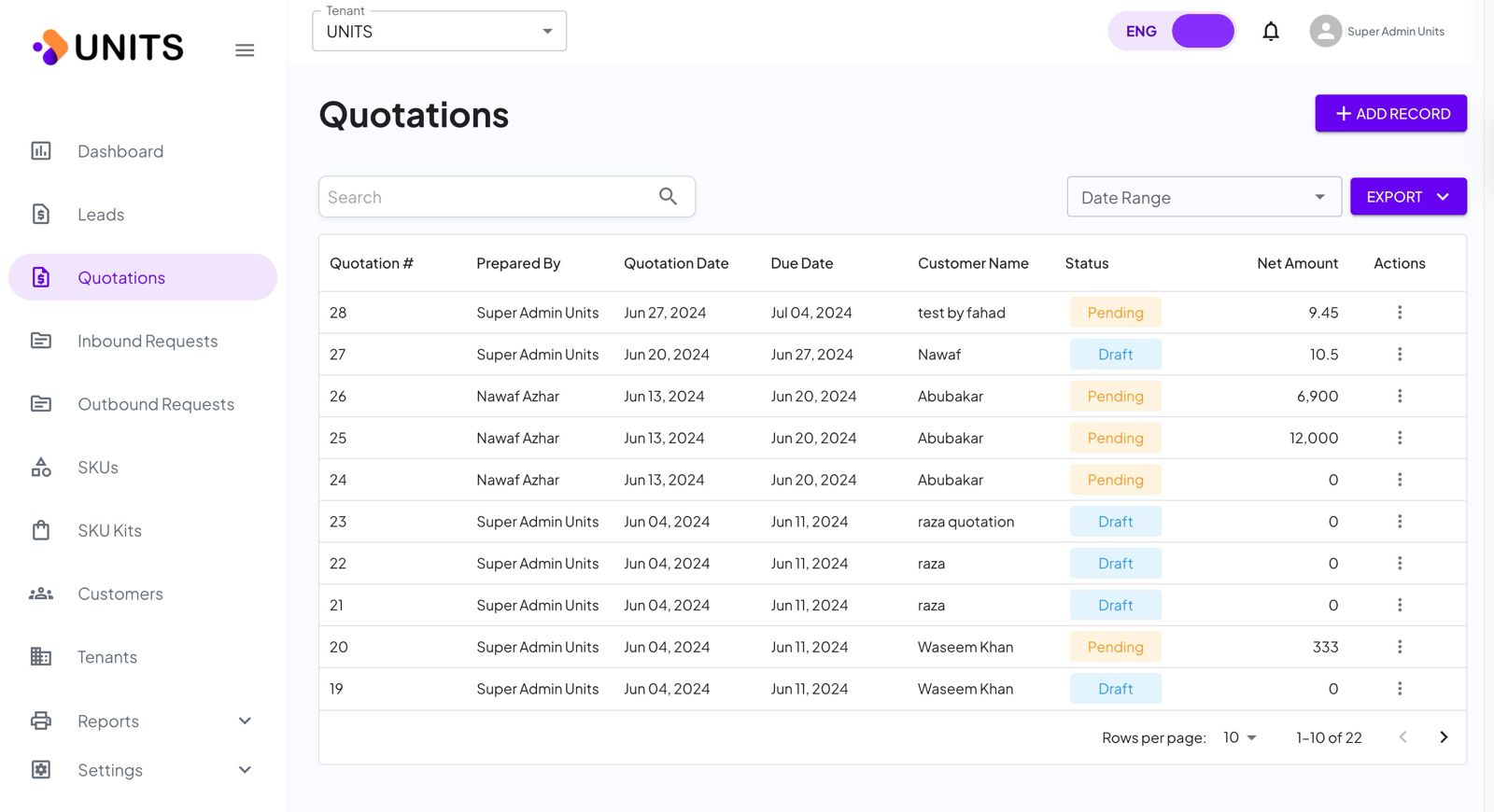Click net amount '6,900'
The image size is (1494, 812).
click(1318, 396)
